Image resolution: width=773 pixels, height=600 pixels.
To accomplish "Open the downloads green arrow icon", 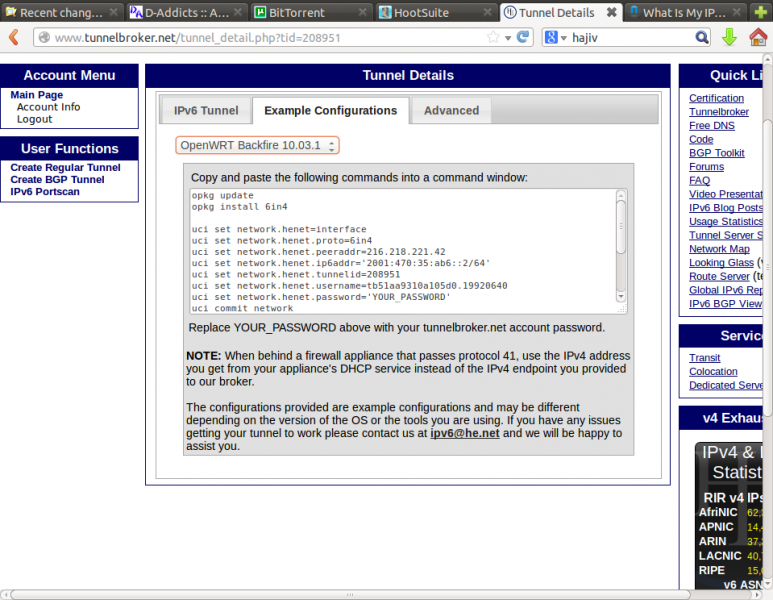I will [729, 38].
